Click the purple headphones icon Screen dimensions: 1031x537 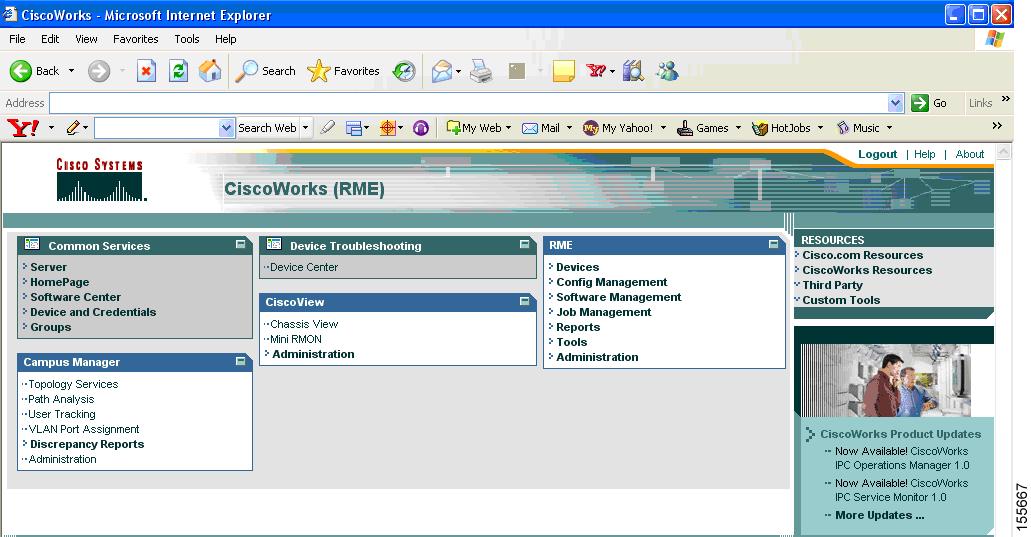[421, 128]
